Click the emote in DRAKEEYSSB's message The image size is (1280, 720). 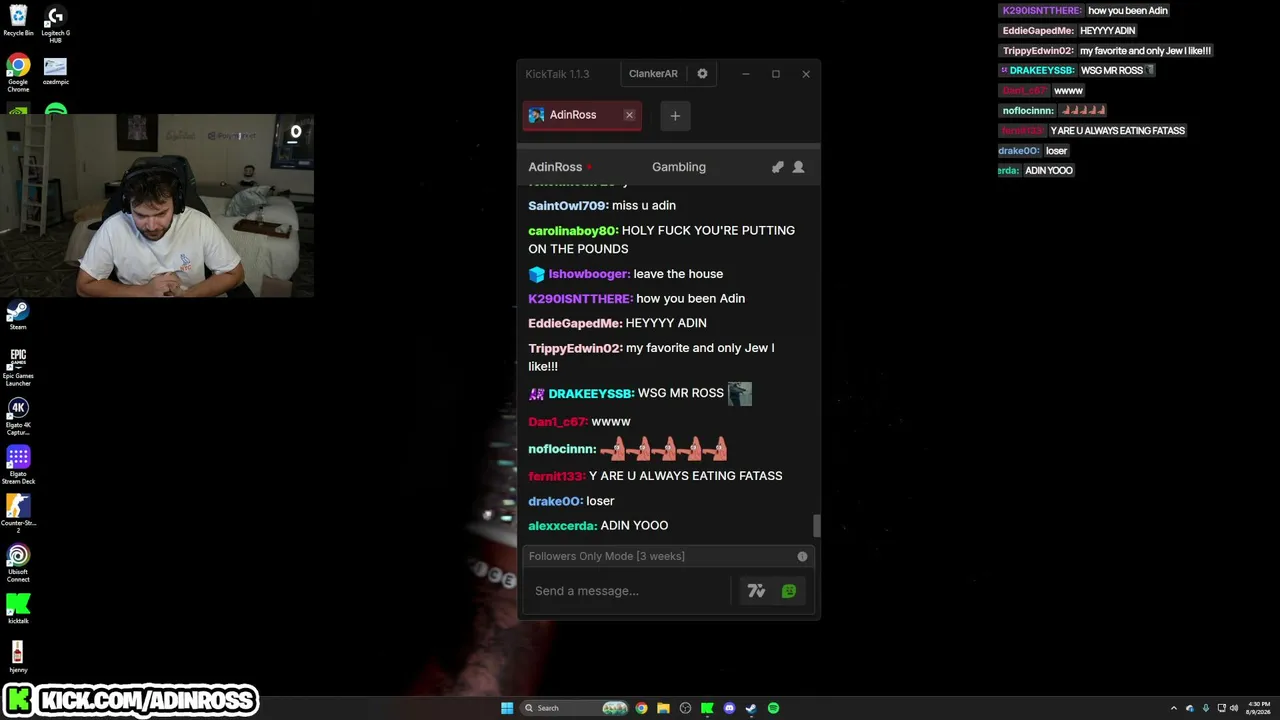tap(740, 394)
